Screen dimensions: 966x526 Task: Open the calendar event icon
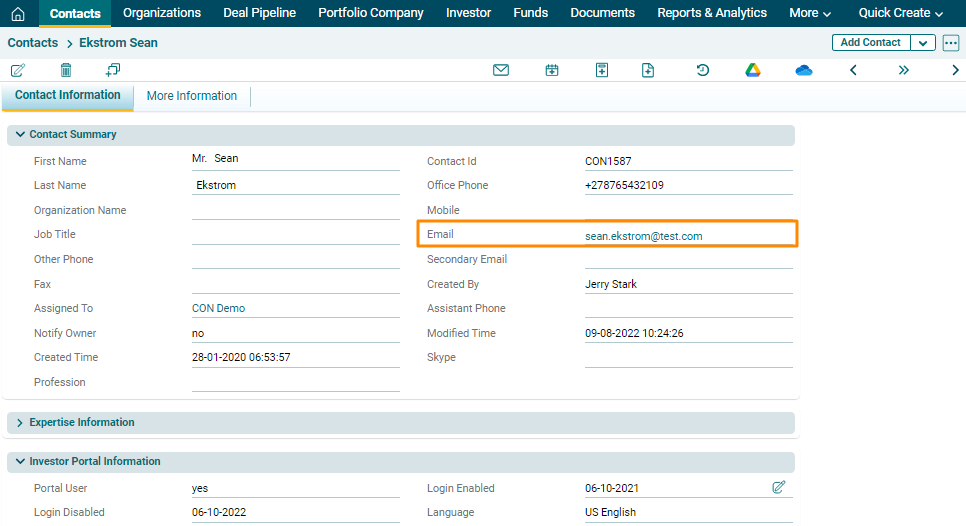pyautogui.click(x=552, y=70)
